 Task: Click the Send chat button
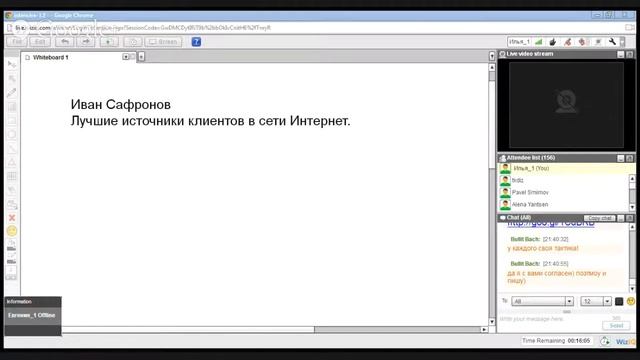pyautogui.click(x=616, y=325)
